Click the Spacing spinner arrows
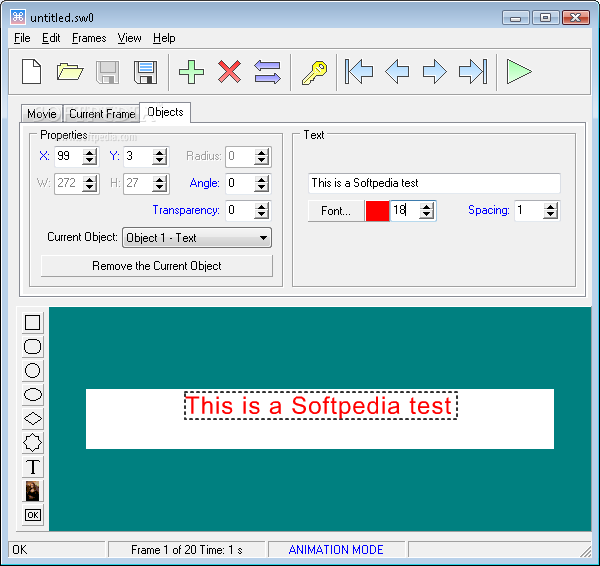Screen dimensions: 600x566 pos(550,210)
